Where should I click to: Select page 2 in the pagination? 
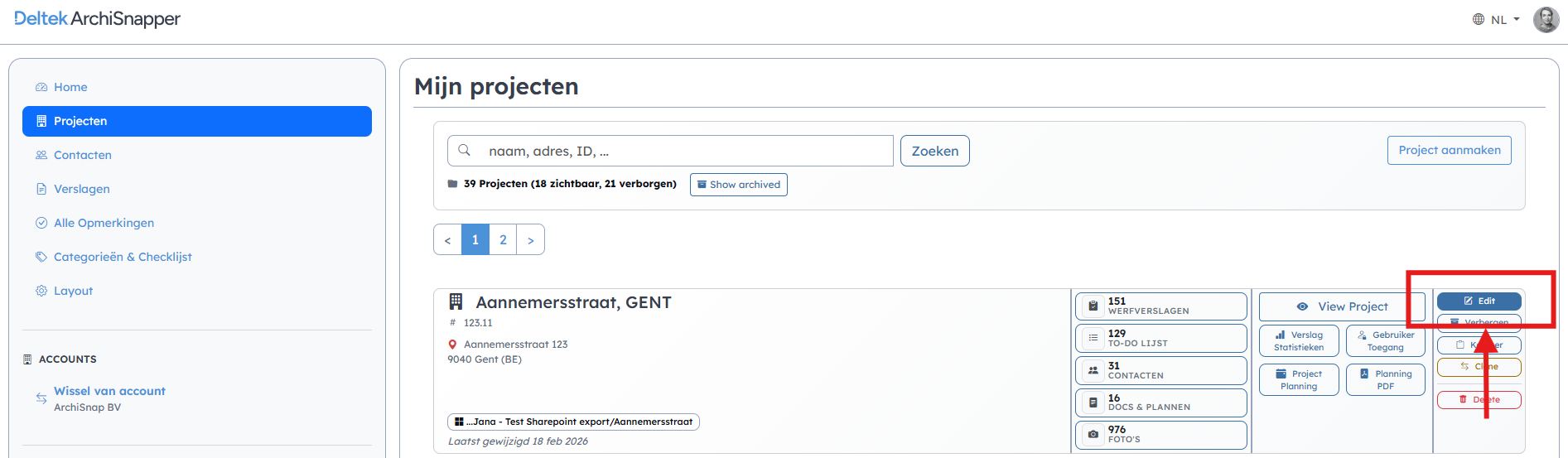tap(503, 239)
